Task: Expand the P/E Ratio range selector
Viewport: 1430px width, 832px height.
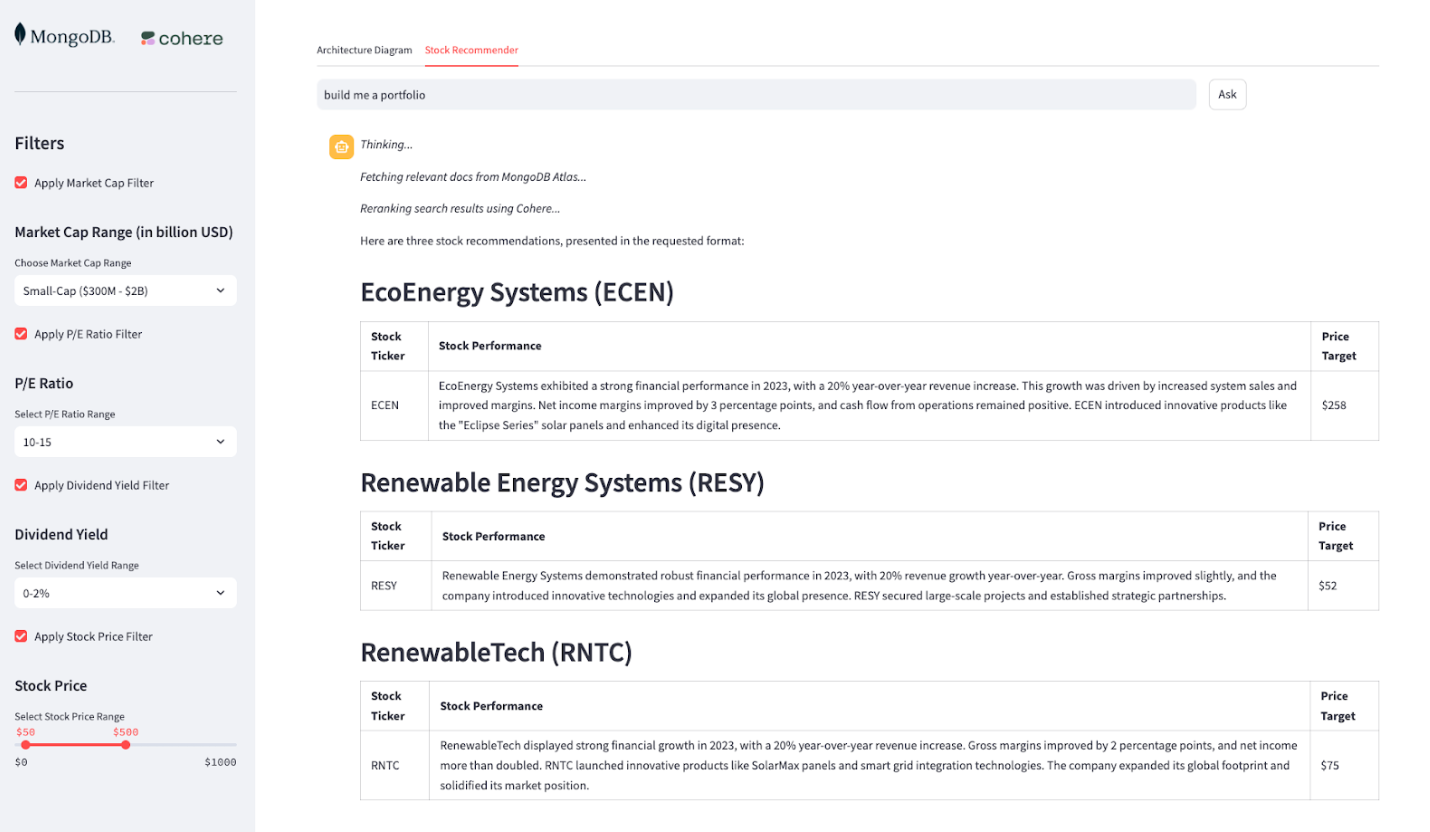Action: click(124, 441)
